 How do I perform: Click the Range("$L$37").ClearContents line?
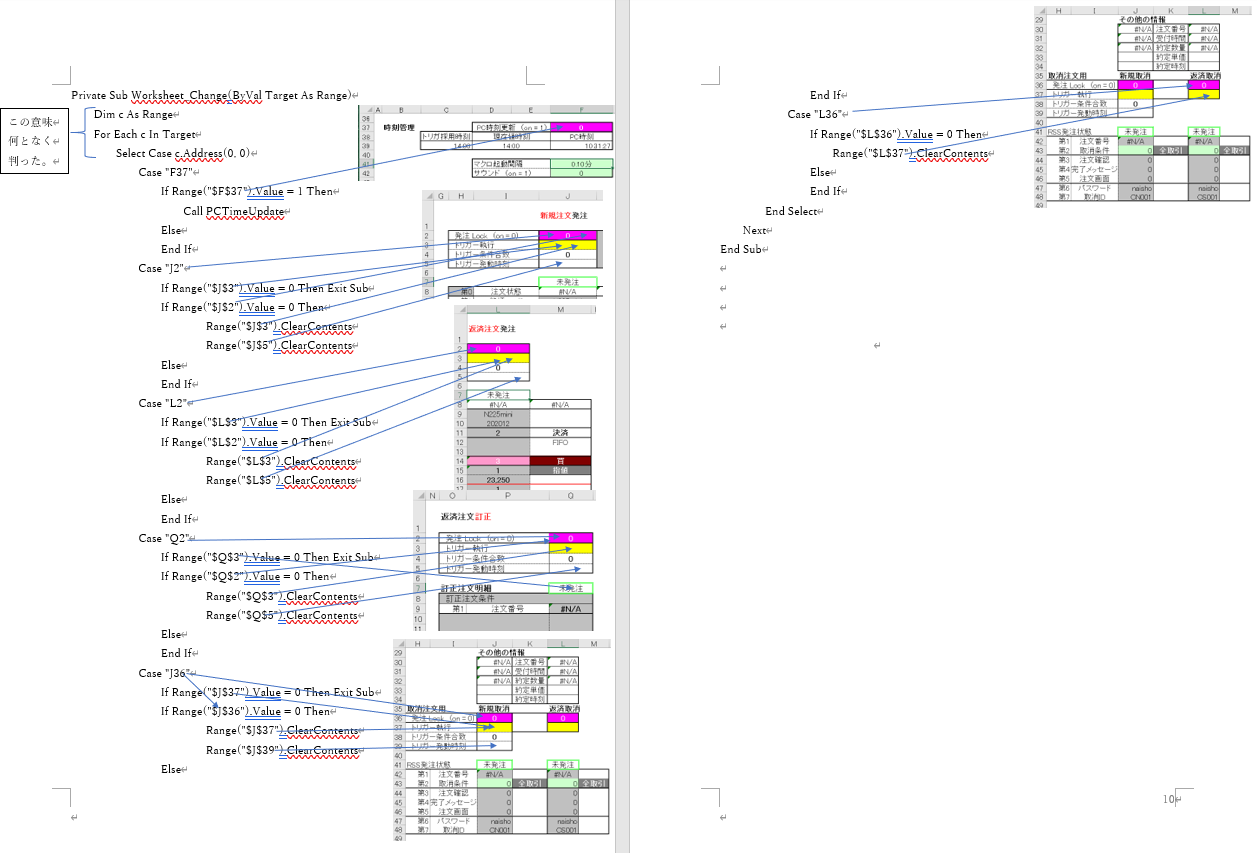click(910, 153)
